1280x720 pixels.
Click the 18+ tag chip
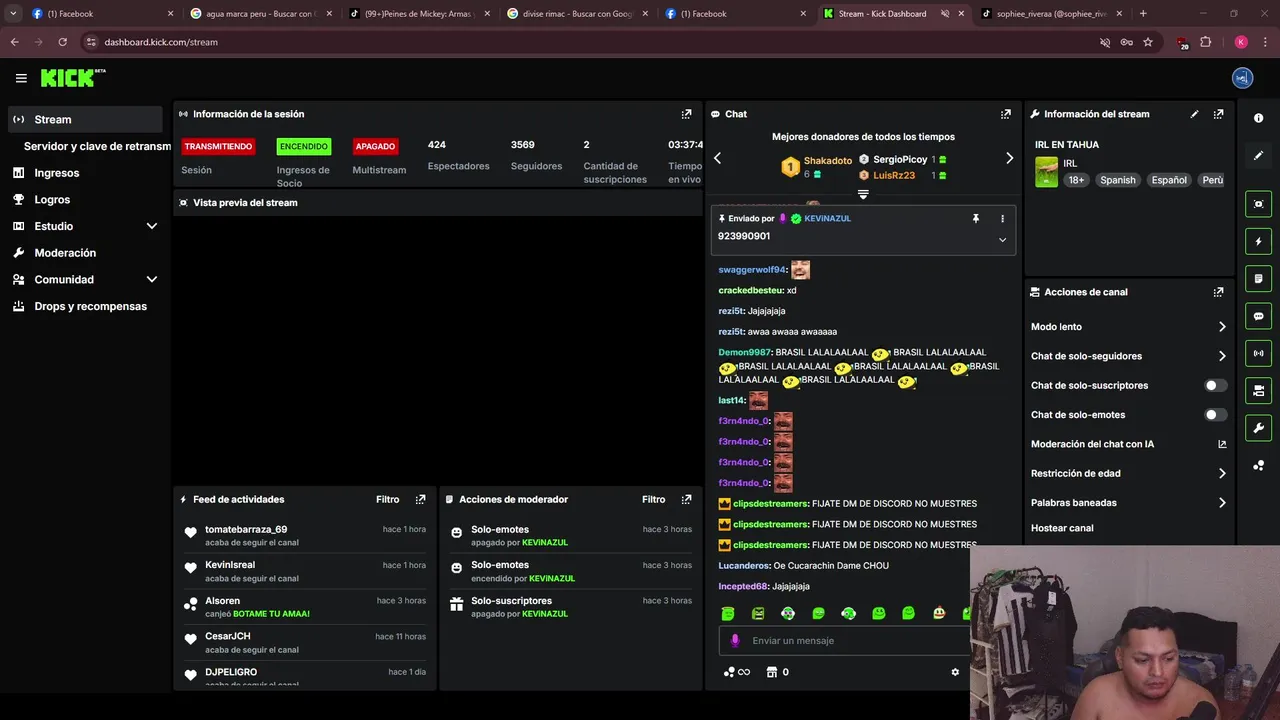pos(1076,180)
